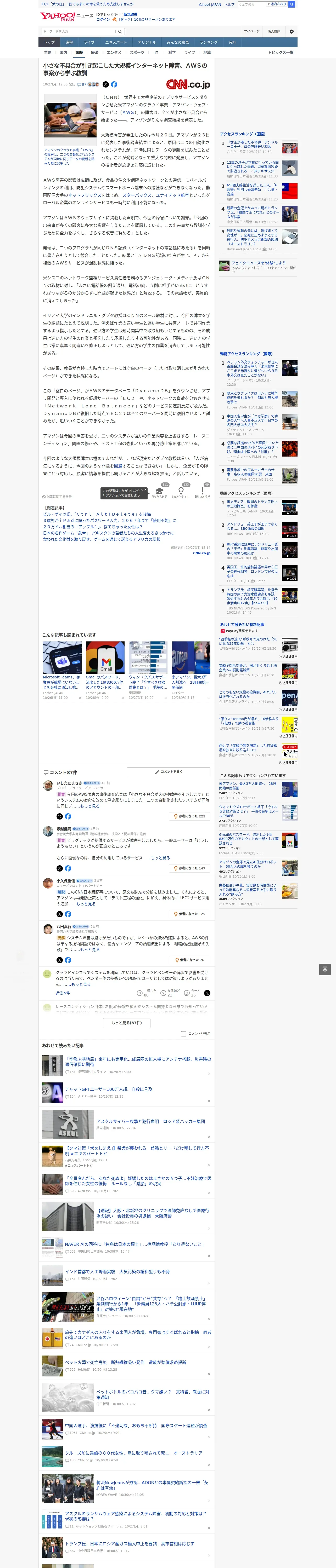Viewport: 336px width, 1568px height.
Task: Open settings via the gear icon
Action: pos(292,31)
